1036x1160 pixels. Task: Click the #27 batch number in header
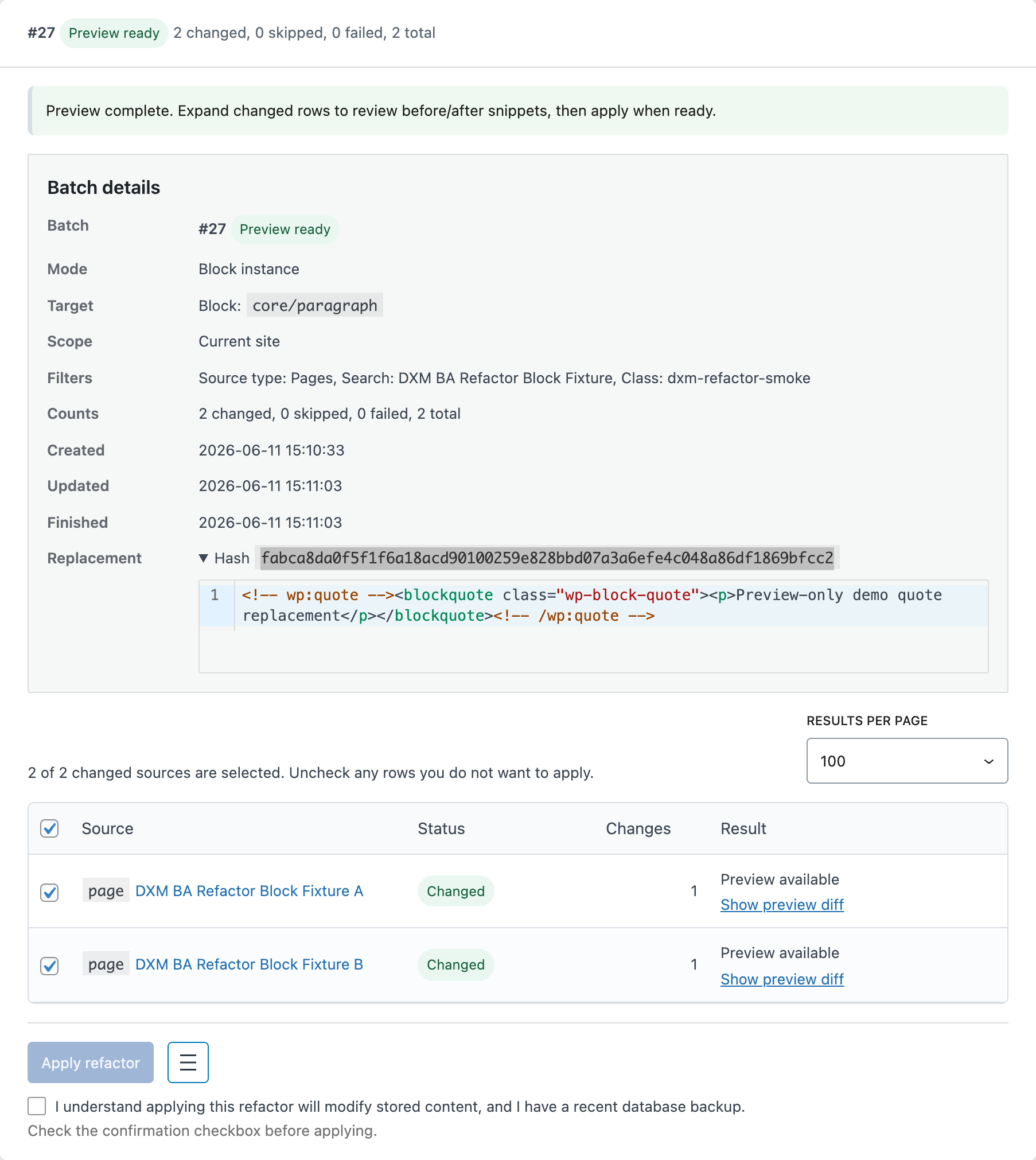tap(41, 33)
